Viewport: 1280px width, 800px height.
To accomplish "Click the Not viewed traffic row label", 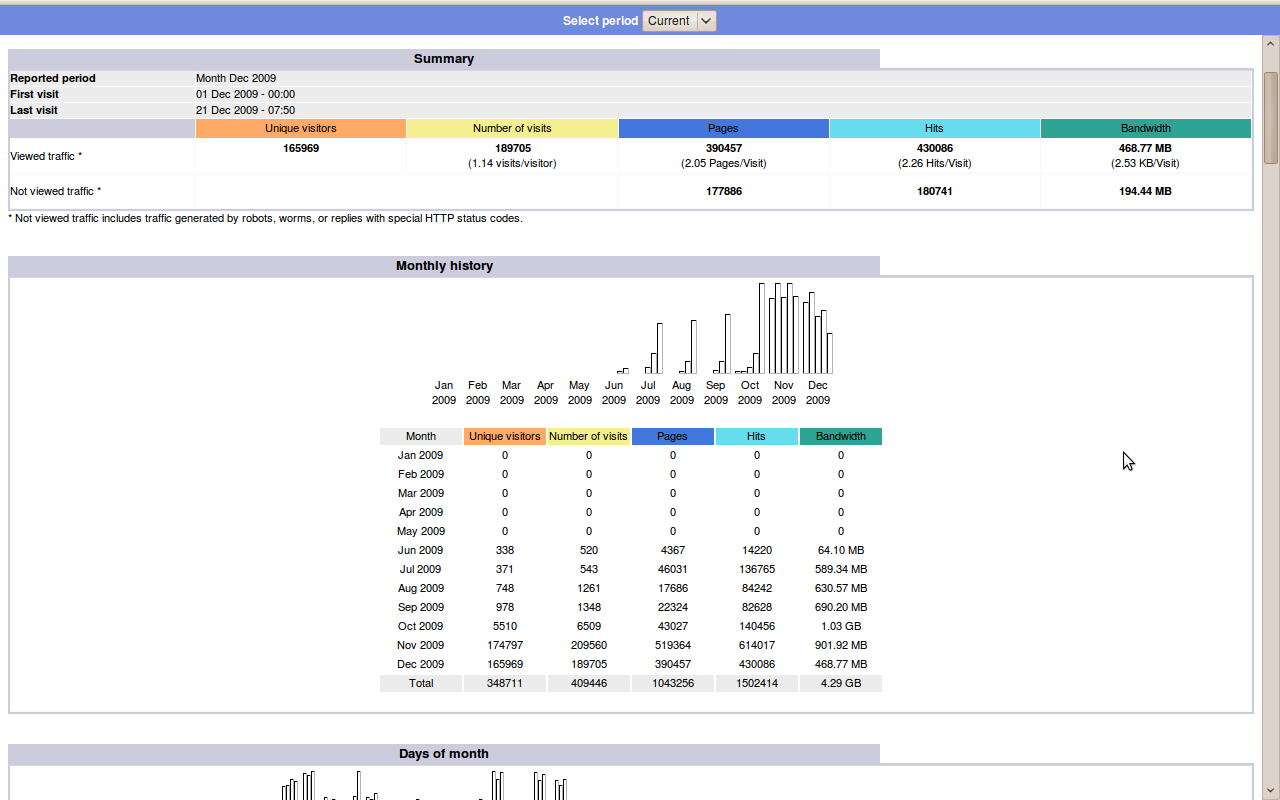I will (56, 191).
